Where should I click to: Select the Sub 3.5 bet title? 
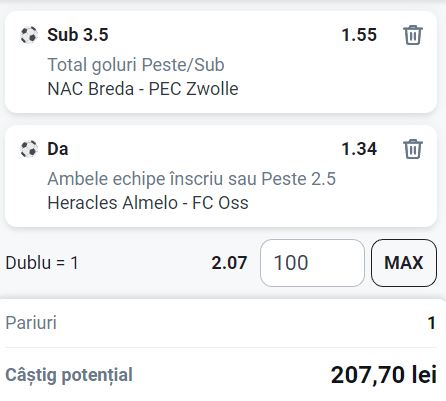78,35
